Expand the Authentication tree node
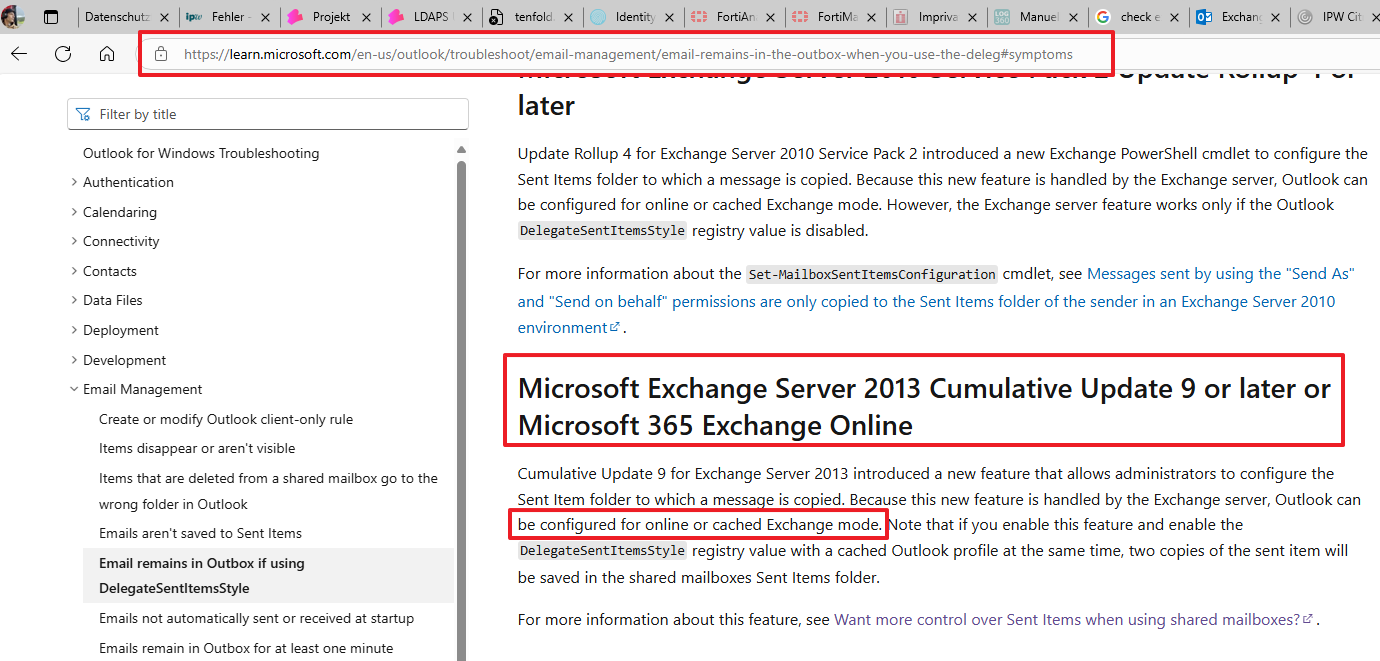Image resolution: width=1380 pixels, height=661 pixels. point(75,182)
